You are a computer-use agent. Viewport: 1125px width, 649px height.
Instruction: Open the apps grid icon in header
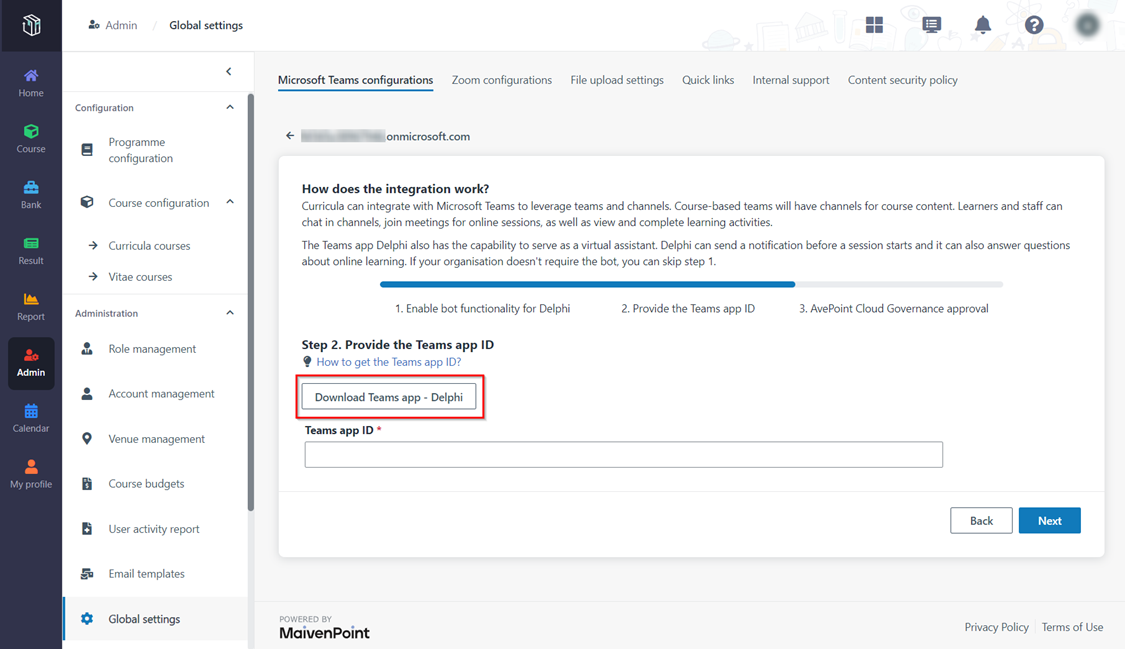(x=874, y=25)
